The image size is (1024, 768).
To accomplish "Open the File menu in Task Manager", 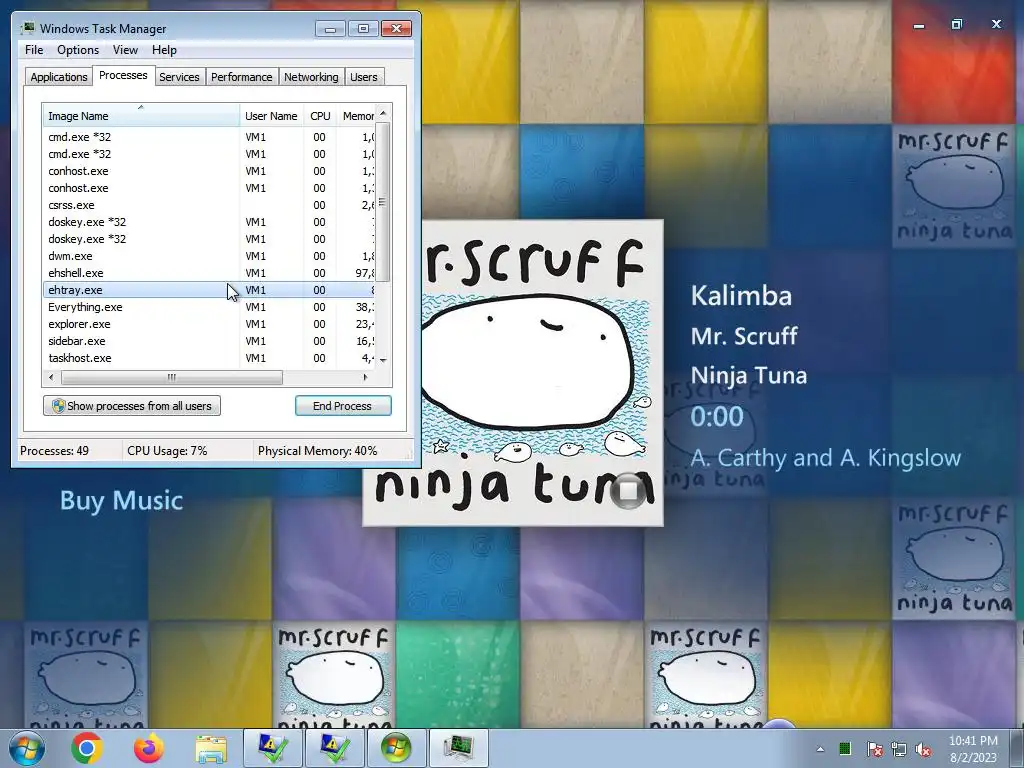I will coord(34,50).
